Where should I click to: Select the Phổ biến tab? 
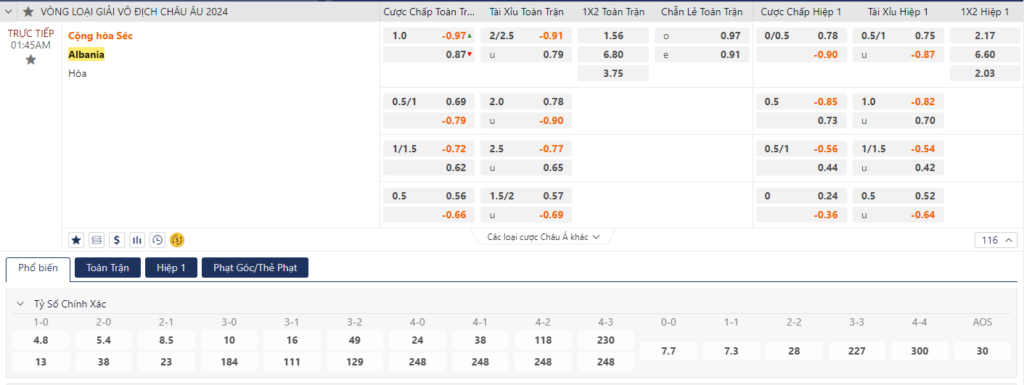pyautogui.click(x=38, y=268)
